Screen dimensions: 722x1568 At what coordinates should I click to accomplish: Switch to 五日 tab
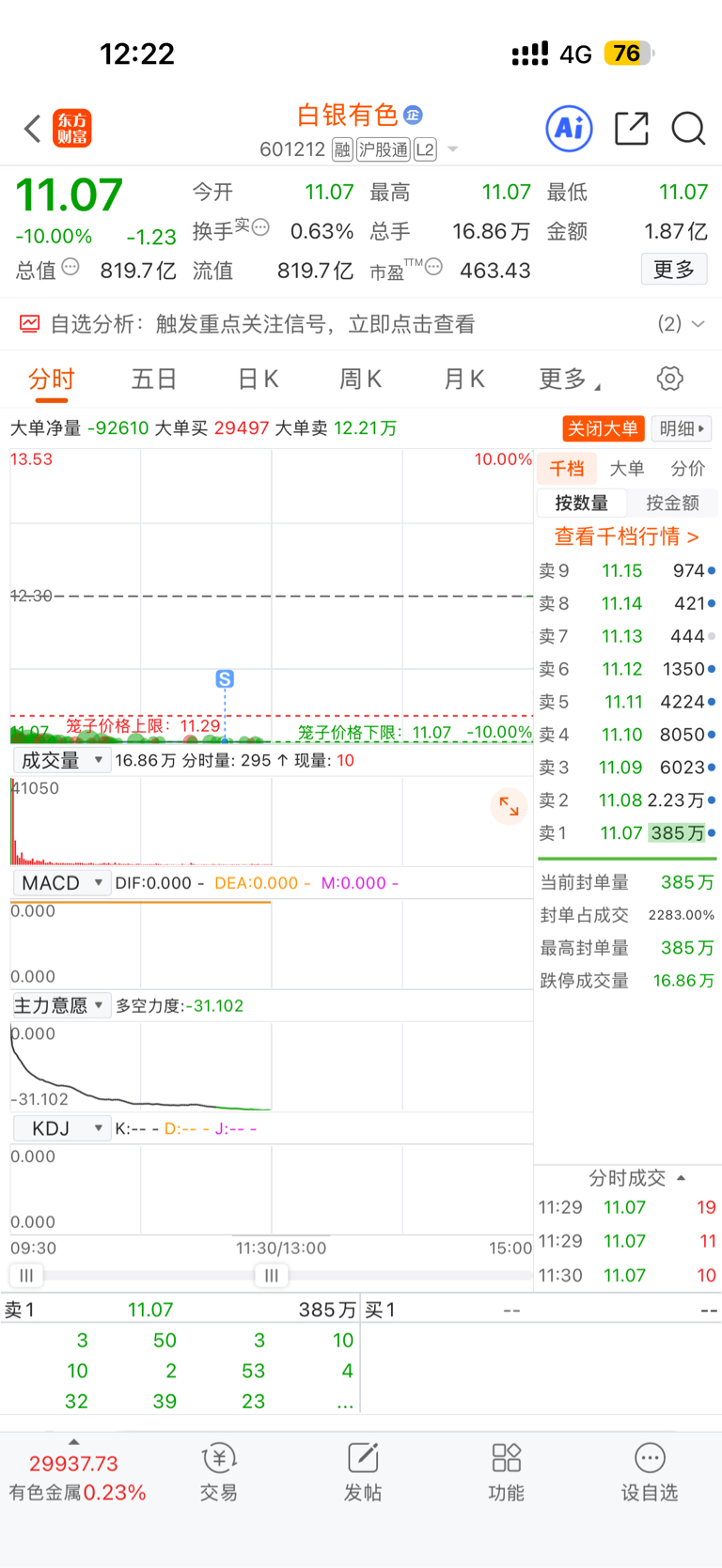(x=154, y=380)
